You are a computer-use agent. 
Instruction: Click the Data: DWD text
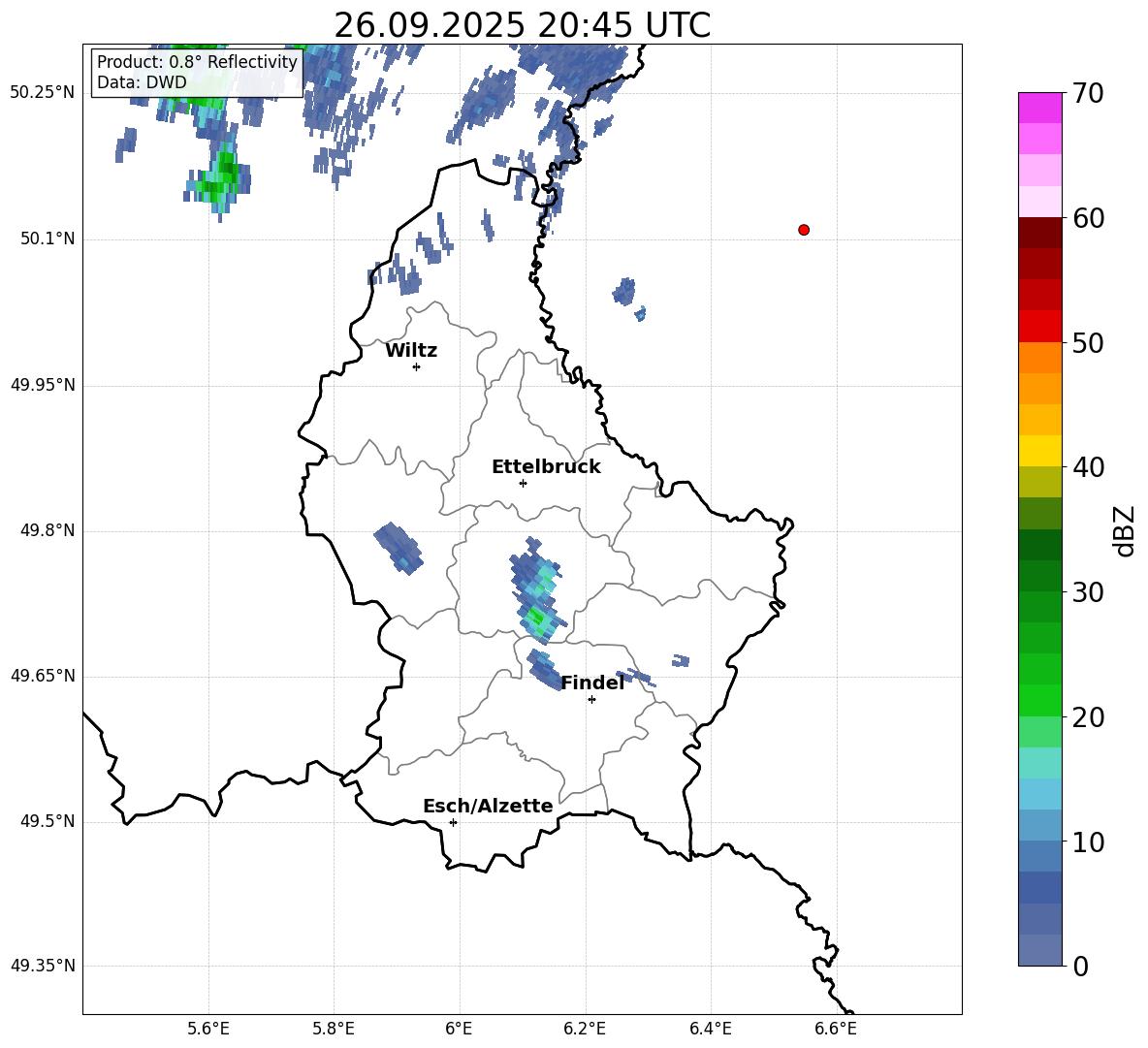pyautogui.click(x=142, y=82)
